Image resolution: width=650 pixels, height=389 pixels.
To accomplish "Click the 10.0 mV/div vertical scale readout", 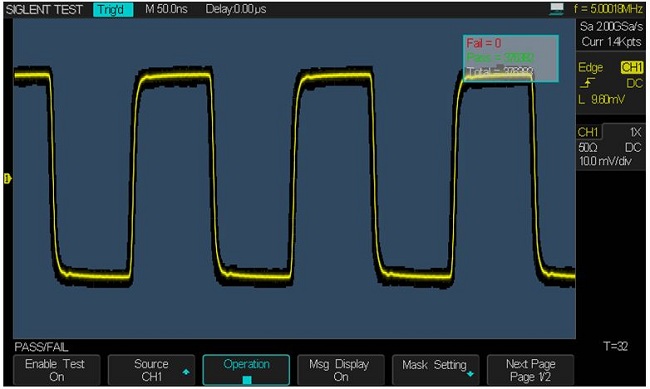I will [x=605, y=161].
